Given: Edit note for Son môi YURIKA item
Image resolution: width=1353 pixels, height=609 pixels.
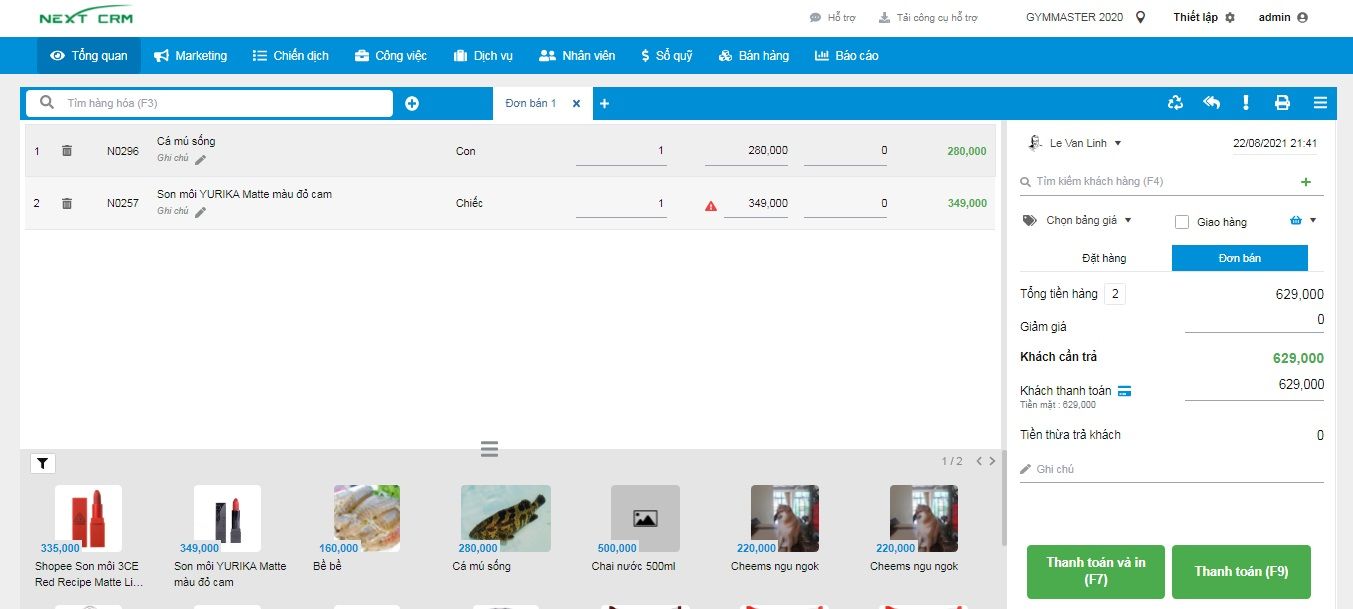Looking at the screenshot, I should [x=201, y=212].
